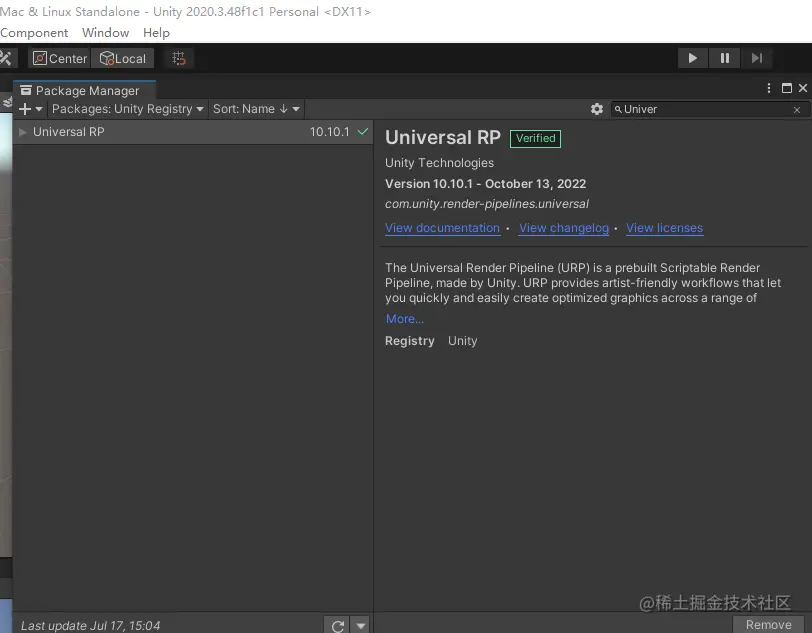Open View changelog link

(564, 228)
